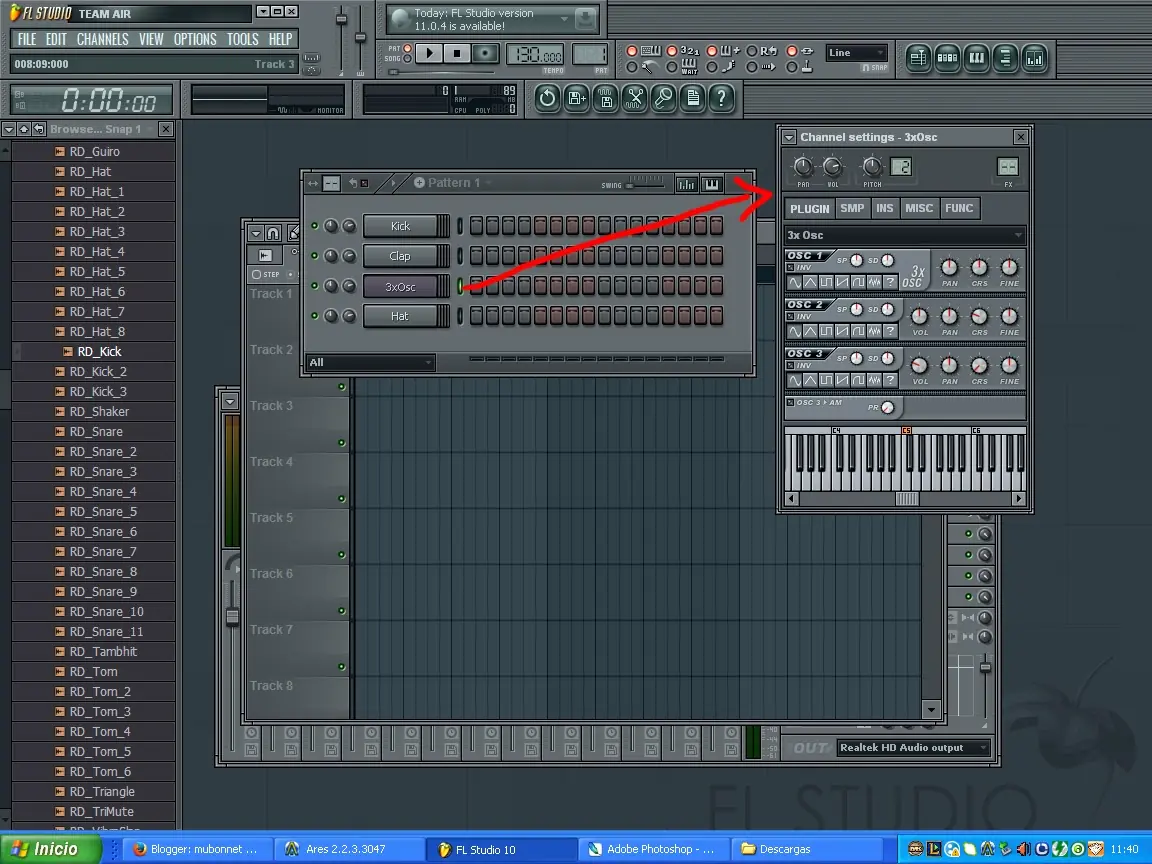
Task: Click the save new version icon
Action: pos(577,98)
